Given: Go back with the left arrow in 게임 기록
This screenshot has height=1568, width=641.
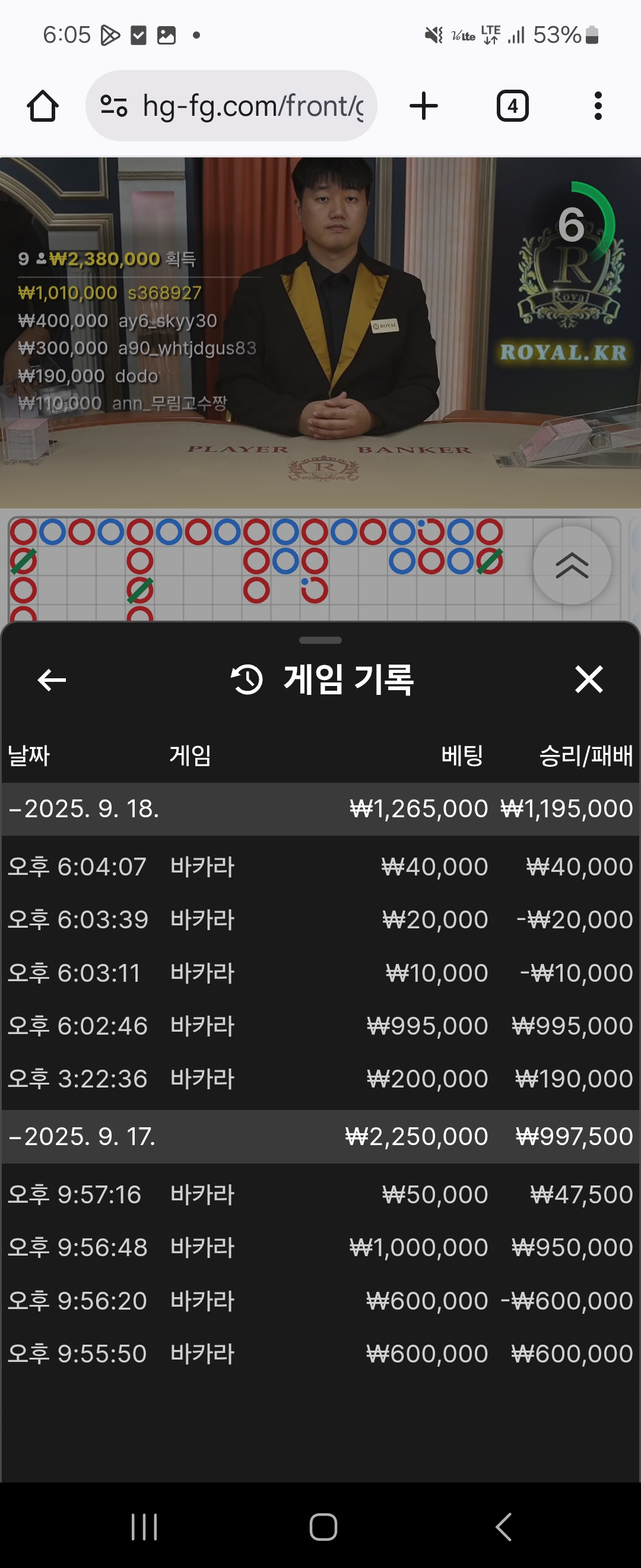Looking at the screenshot, I should (52, 680).
